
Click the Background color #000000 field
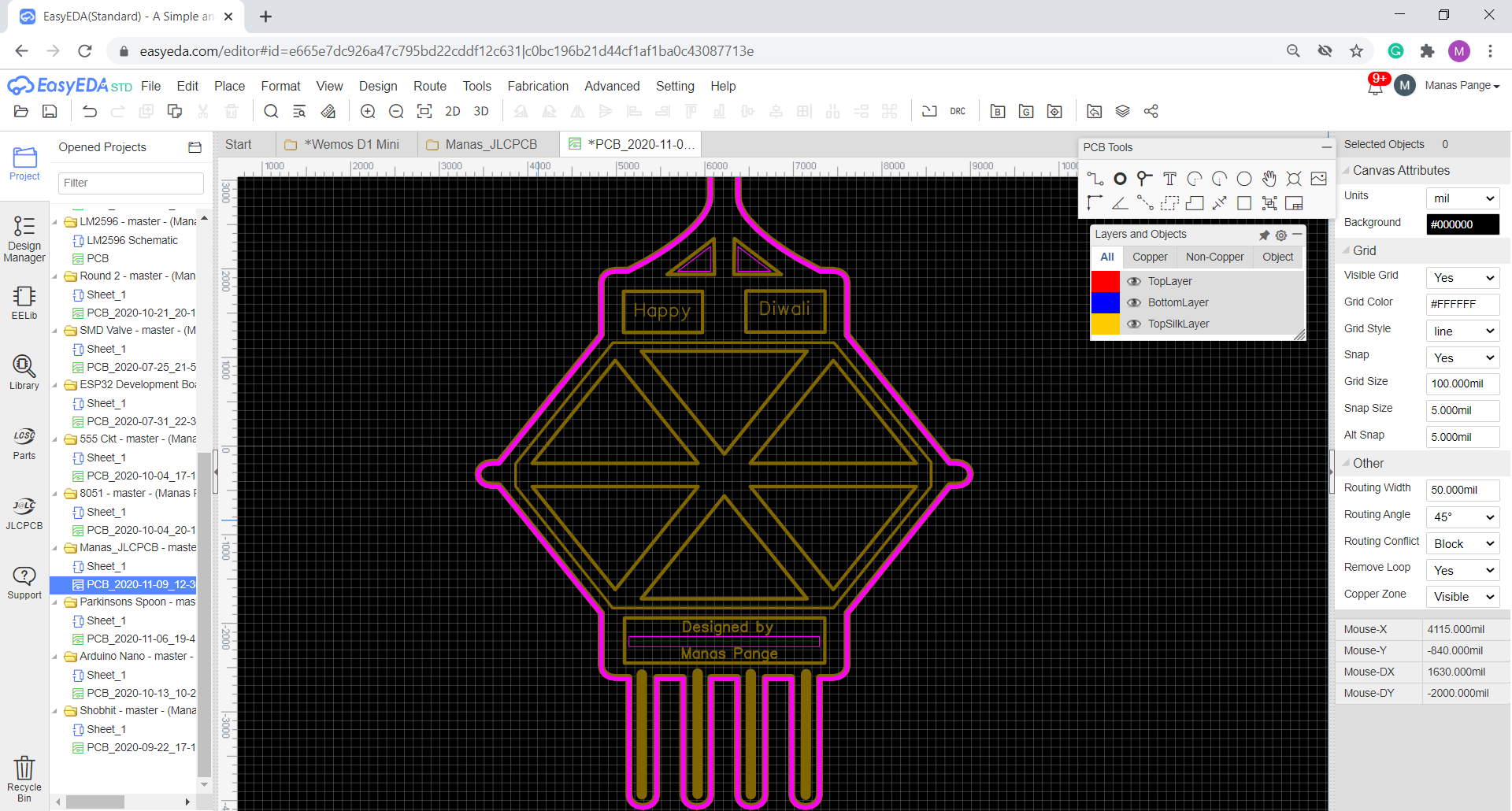(1462, 224)
